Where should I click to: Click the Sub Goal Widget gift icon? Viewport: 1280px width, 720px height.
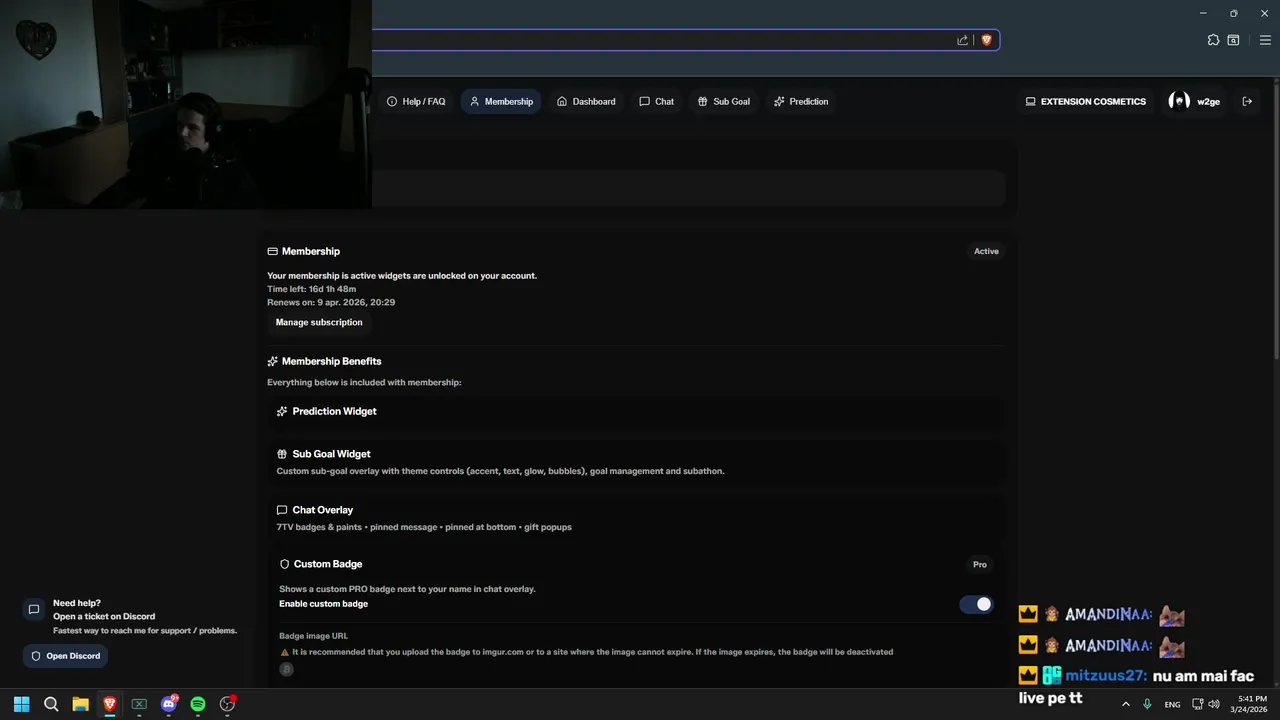[x=282, y=454]
